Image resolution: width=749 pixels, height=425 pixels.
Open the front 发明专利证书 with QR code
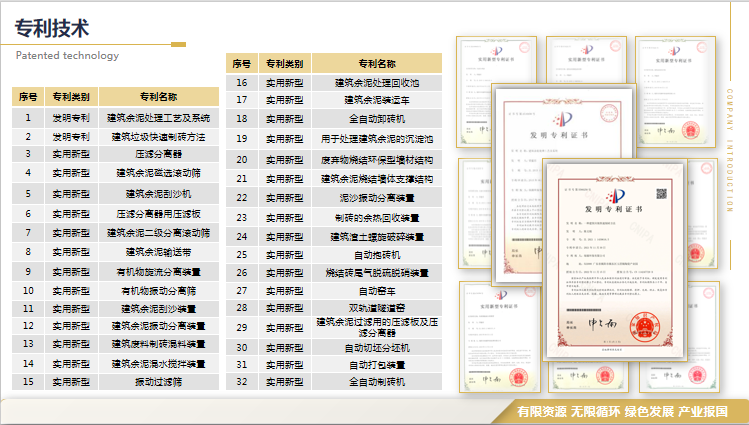click(x=615, y=261)
